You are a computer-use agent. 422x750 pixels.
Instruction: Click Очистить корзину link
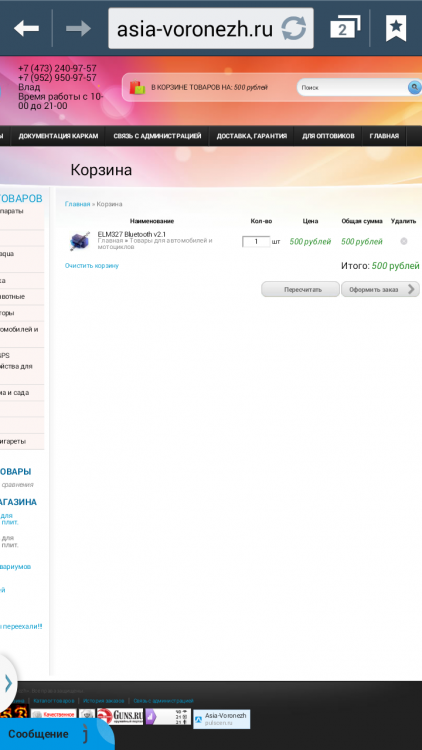click(x=92, y=265)
